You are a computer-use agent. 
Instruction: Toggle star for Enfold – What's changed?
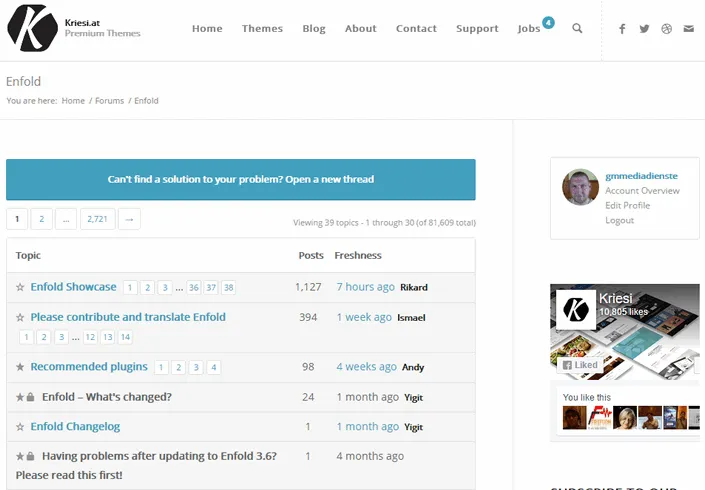click(x=20, y=397)
